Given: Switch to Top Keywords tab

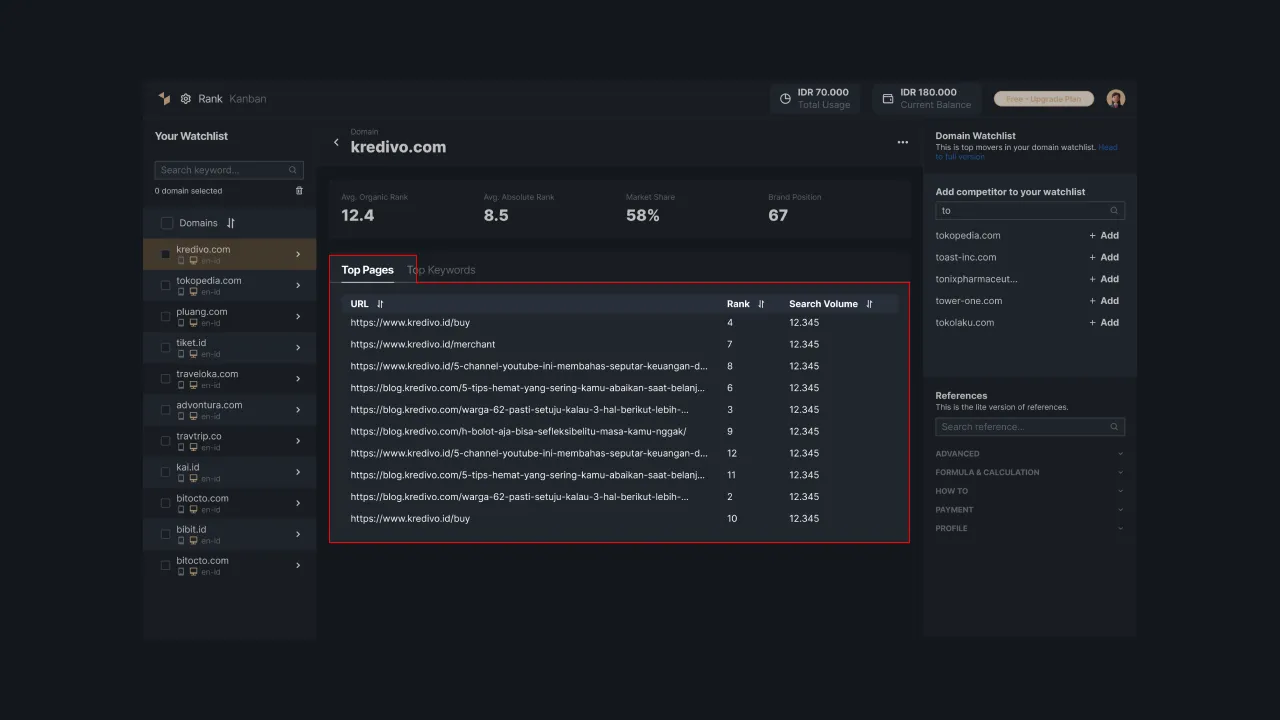Looking at the screenshot, I should click(441, 270).
